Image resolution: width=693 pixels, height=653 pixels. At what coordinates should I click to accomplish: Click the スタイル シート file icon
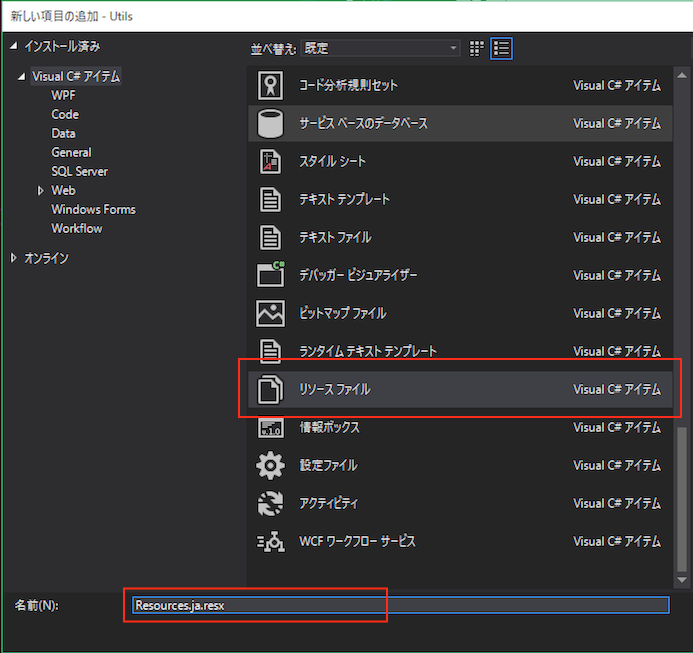[270, 161]
